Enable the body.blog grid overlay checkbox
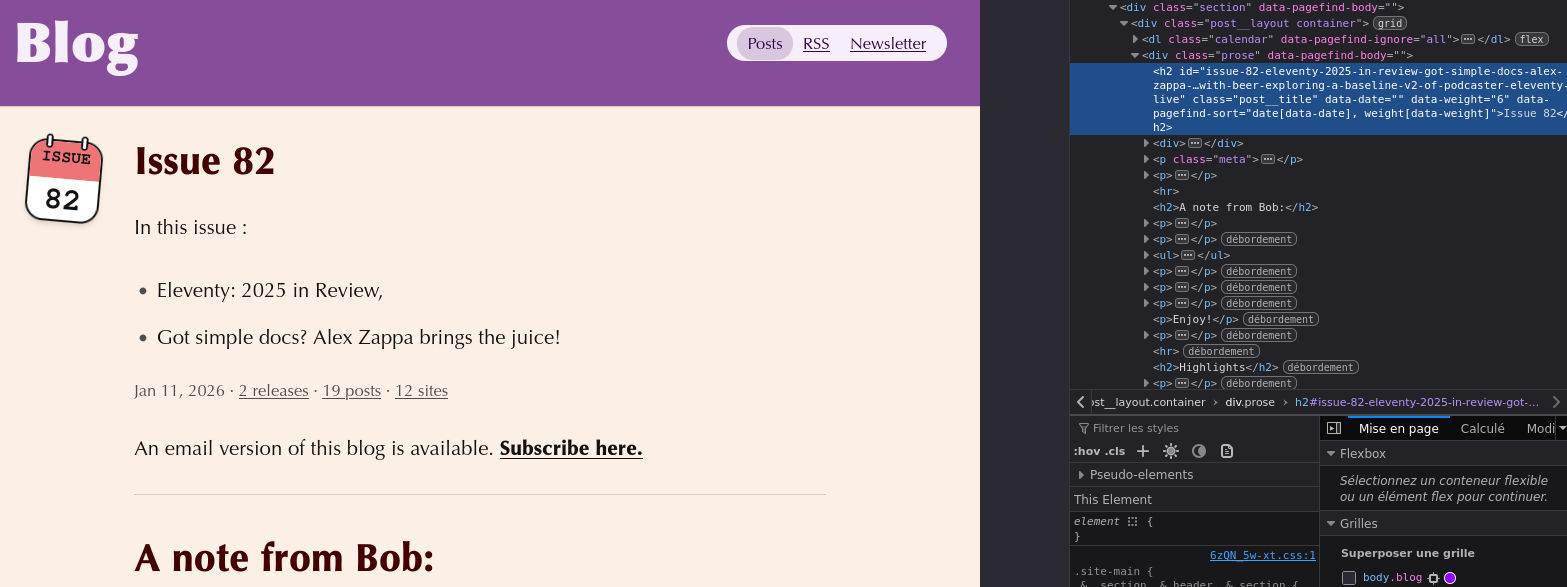This screenshot has height=587, width=1567. coord(1349,578)
